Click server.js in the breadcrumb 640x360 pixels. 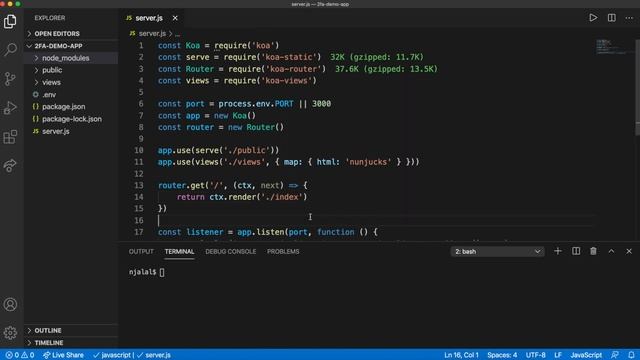(152, 33)
